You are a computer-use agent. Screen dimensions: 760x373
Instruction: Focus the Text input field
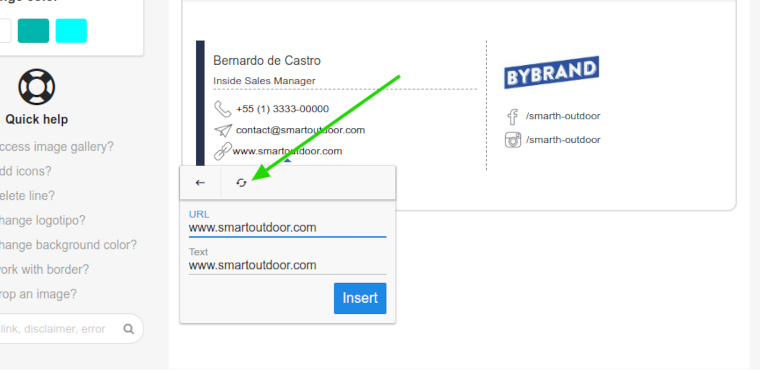tap(287, 265)
